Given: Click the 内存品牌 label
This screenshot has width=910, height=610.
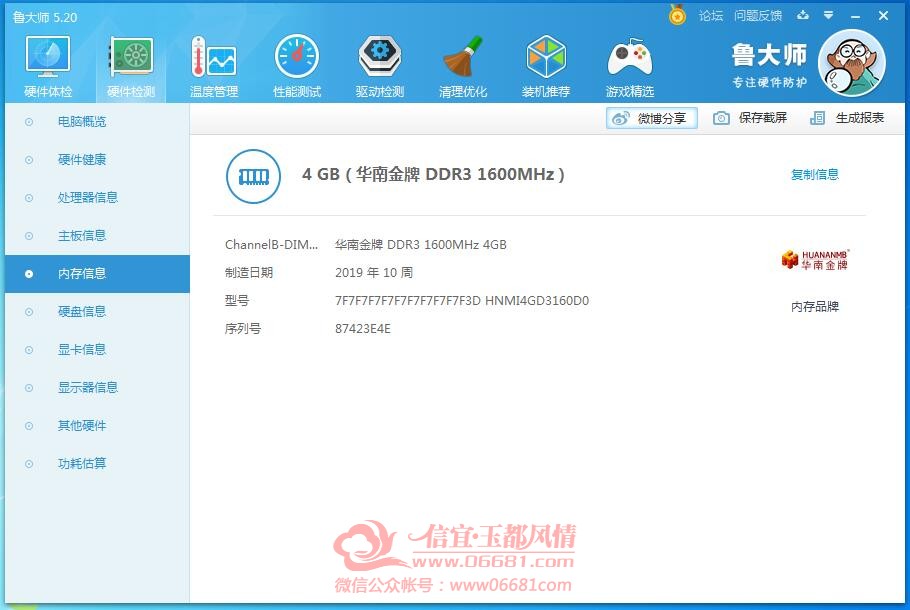Looking at the screenshot, I should click(x=815, y=306).
